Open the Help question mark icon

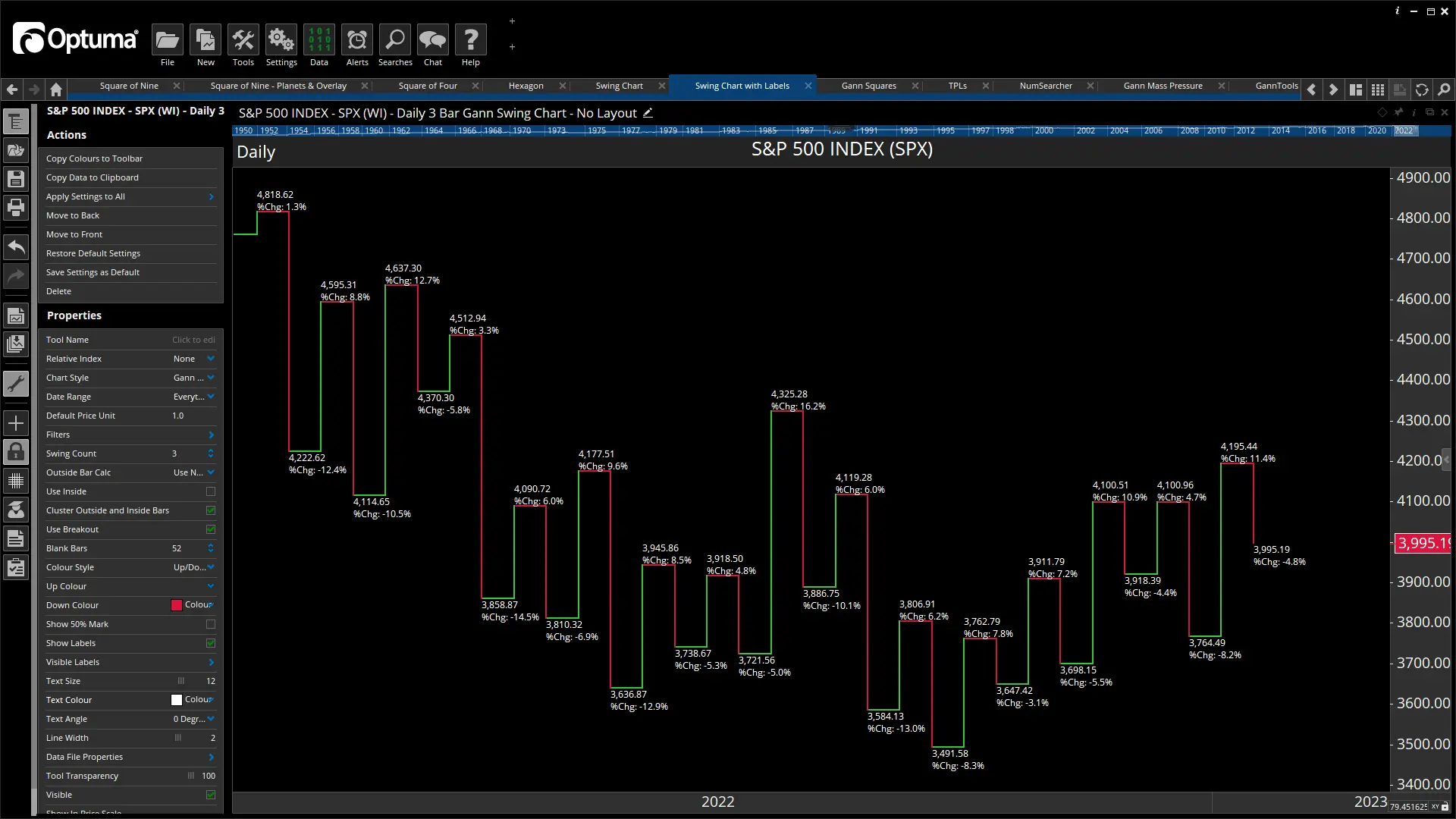(x=471, y=40)
